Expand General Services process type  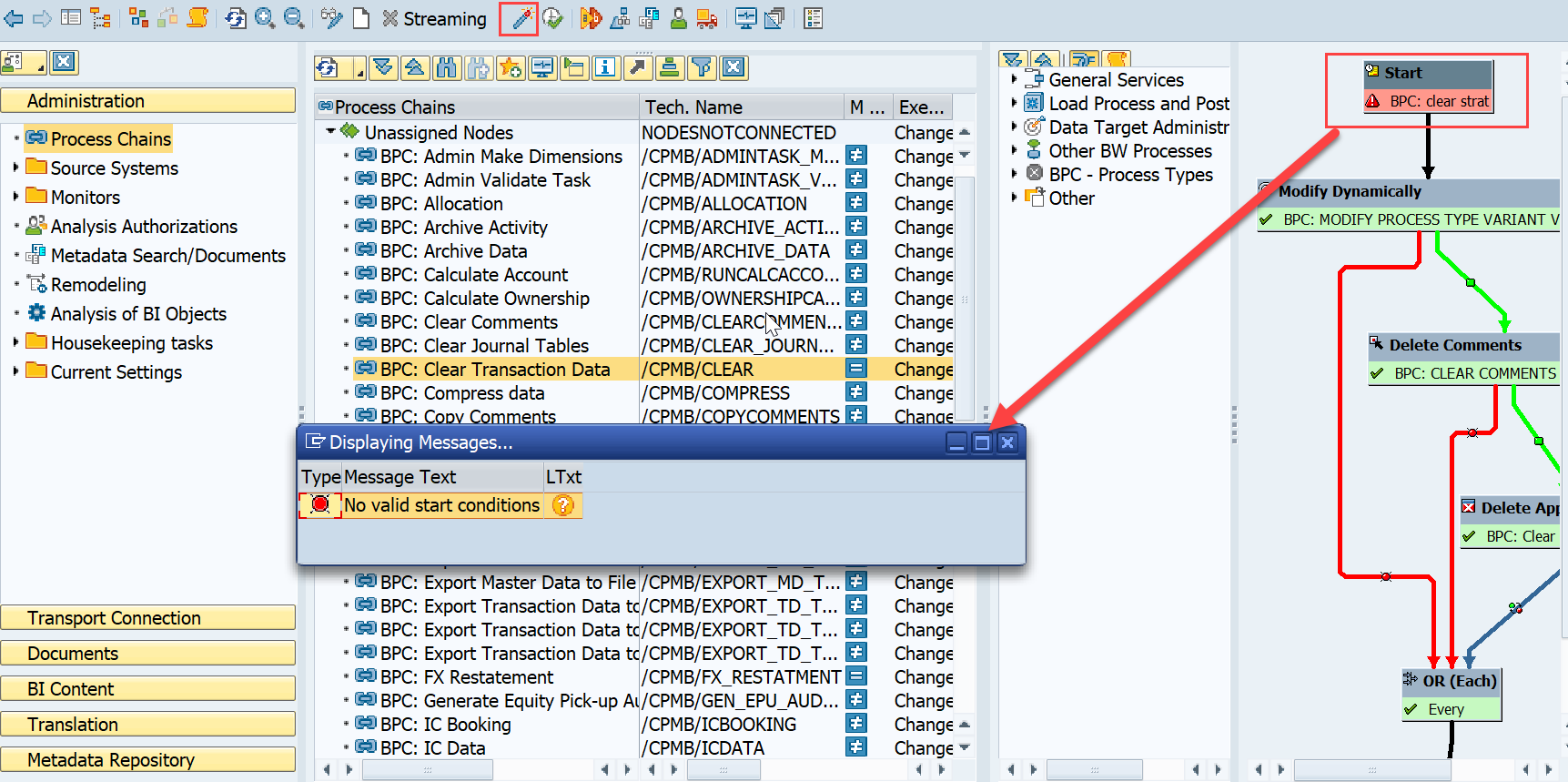point(1014,79)
